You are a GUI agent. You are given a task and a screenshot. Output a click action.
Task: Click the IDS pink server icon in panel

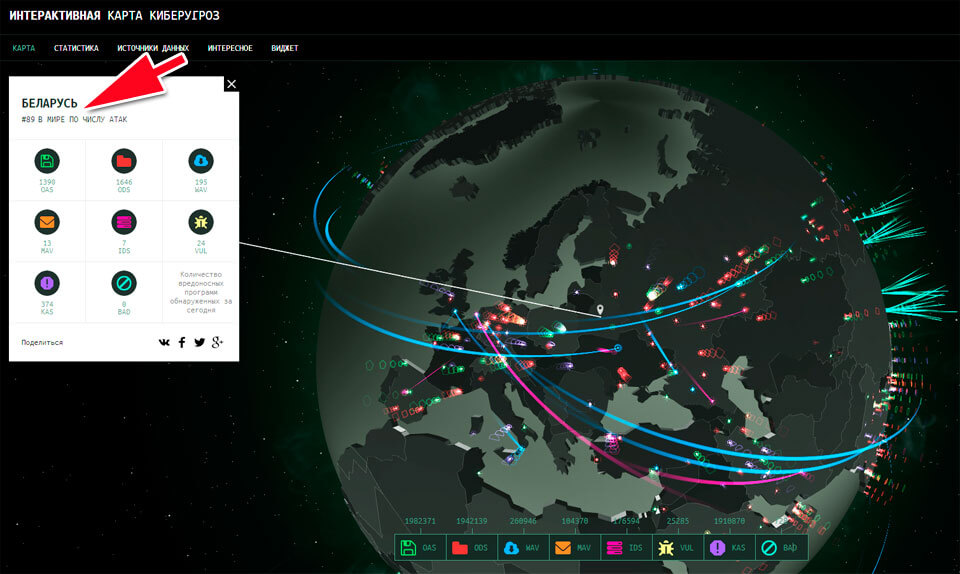click(x=124, y=222)
